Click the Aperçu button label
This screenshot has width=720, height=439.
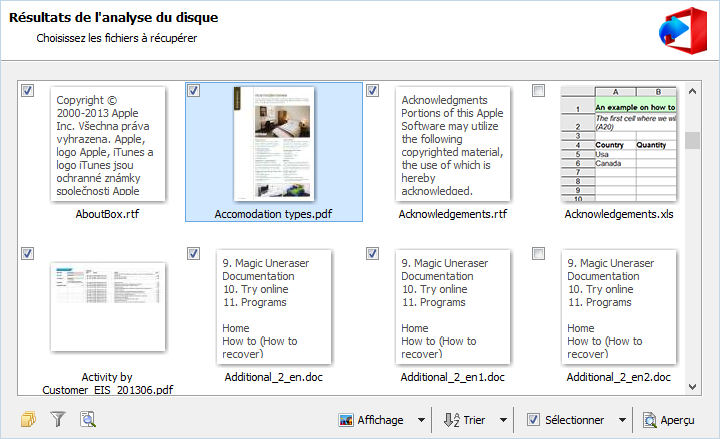(677, 420)
